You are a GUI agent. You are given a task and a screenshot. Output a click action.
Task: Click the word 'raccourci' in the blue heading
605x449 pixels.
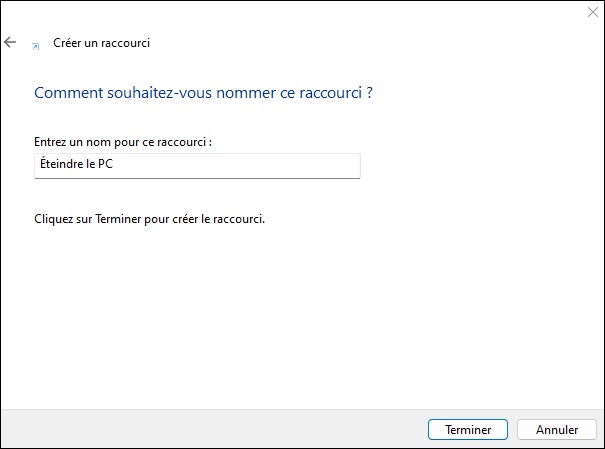click(331, 93)
